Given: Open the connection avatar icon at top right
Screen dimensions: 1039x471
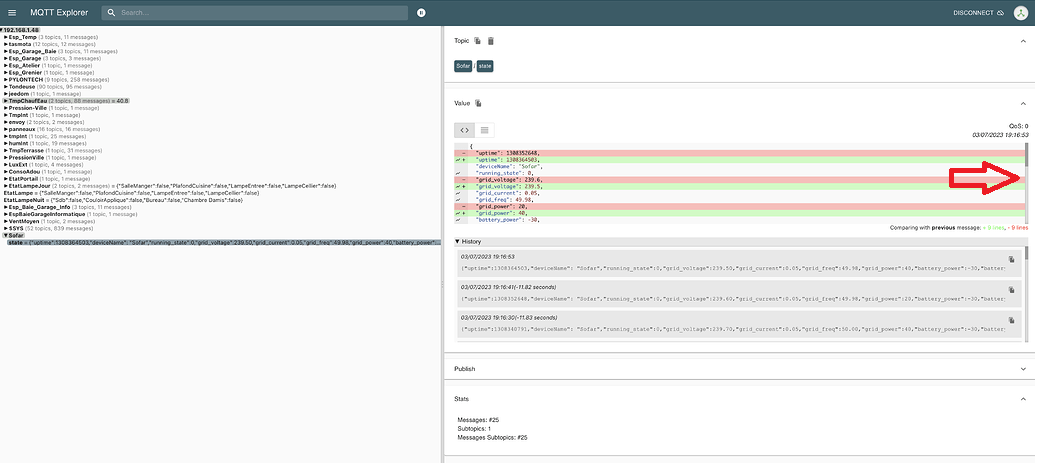Looking at the screenshot, I should [1020, 13].
